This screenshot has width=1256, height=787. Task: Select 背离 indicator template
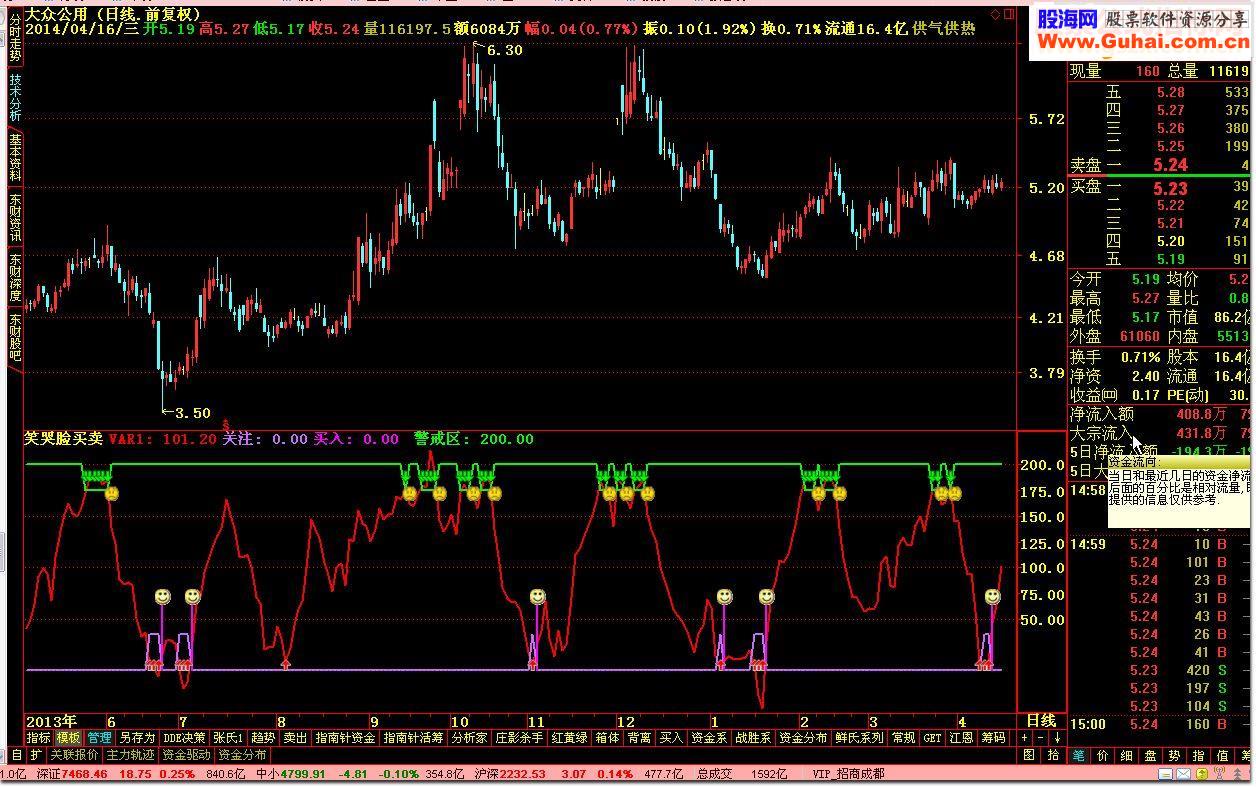click(639, 738)
